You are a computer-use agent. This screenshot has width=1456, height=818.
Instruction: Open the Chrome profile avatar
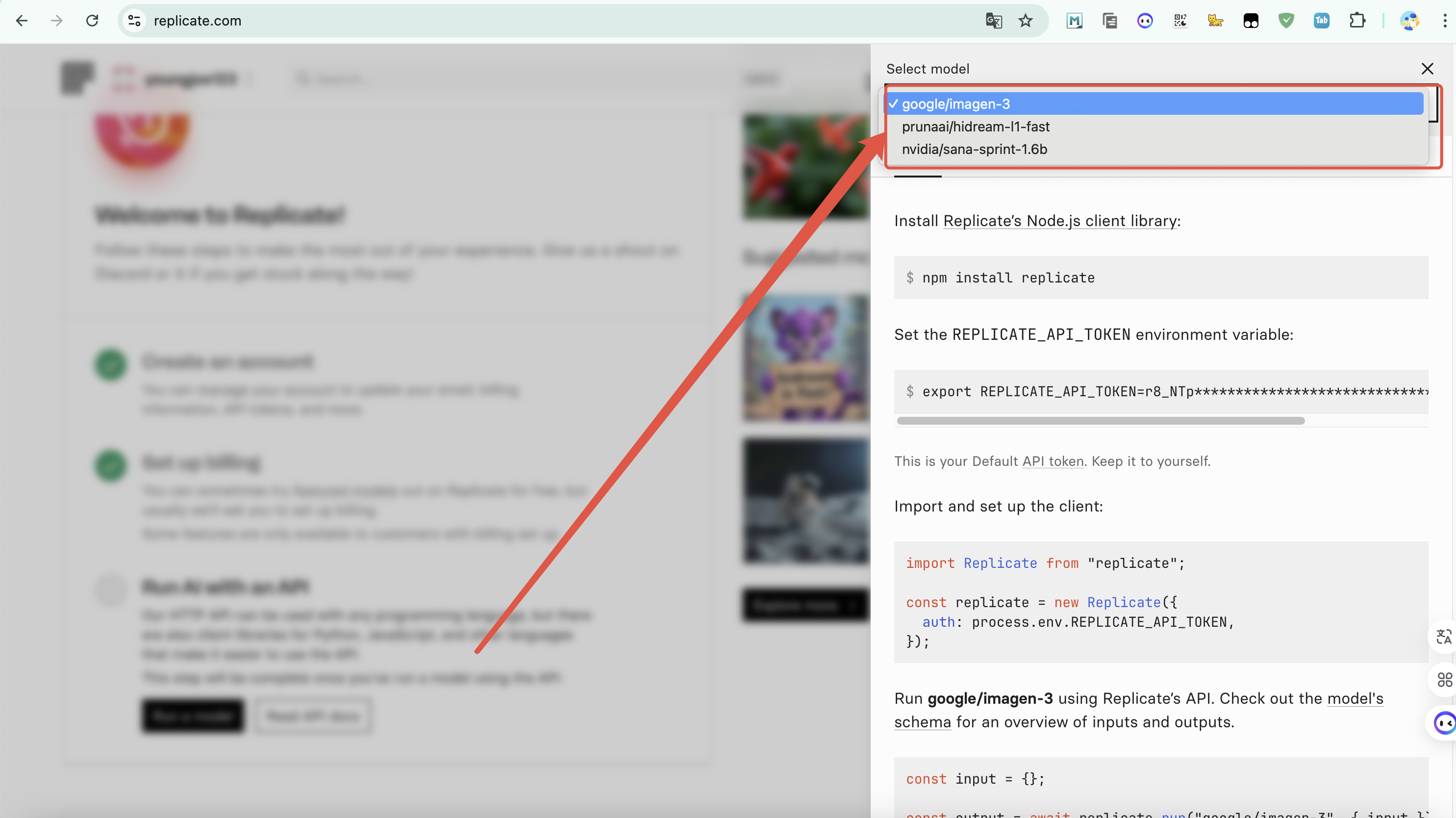(x=1409, y=21)
